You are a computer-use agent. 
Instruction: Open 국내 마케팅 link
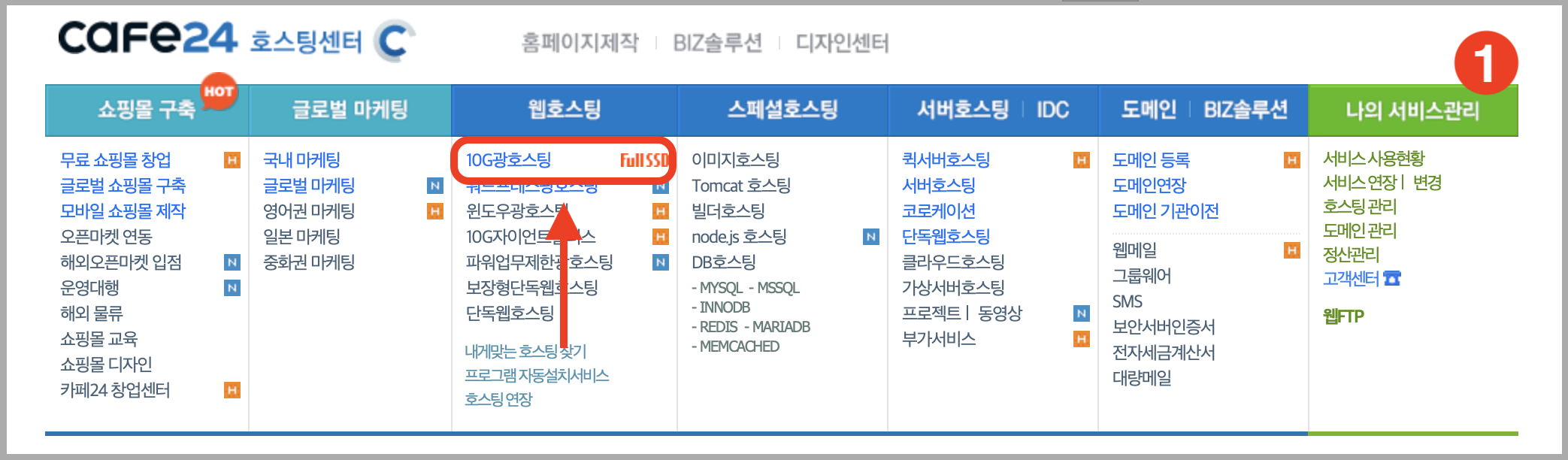(x=301, y=160)
